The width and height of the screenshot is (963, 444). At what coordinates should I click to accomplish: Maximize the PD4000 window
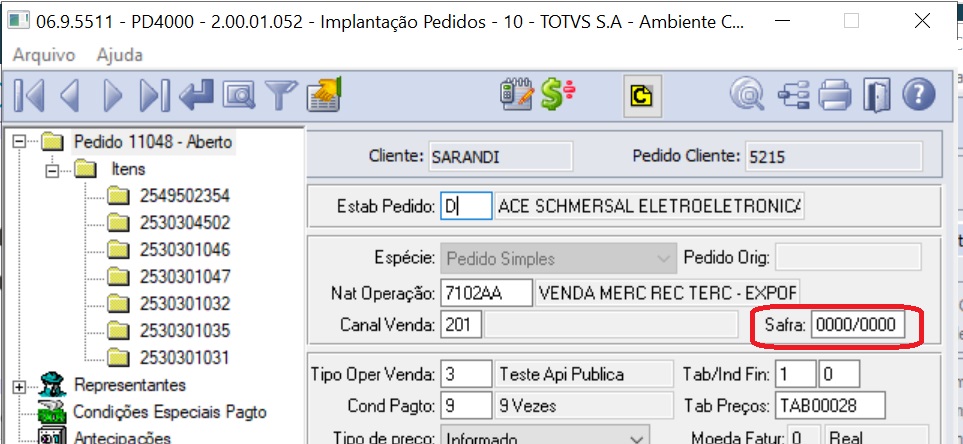click(x=852, y=21)
